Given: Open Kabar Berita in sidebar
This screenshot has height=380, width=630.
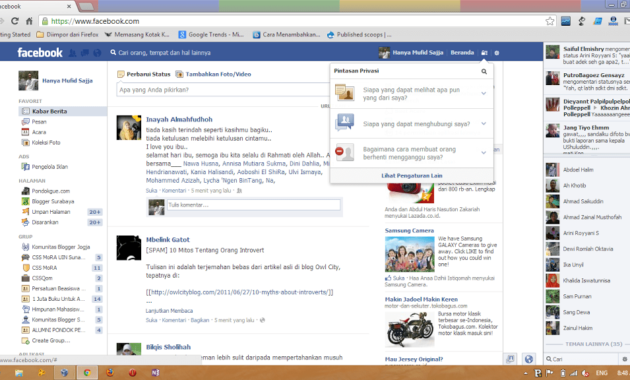Looking at the screenshot, I should pyautogui.click(x=62, y=111).
